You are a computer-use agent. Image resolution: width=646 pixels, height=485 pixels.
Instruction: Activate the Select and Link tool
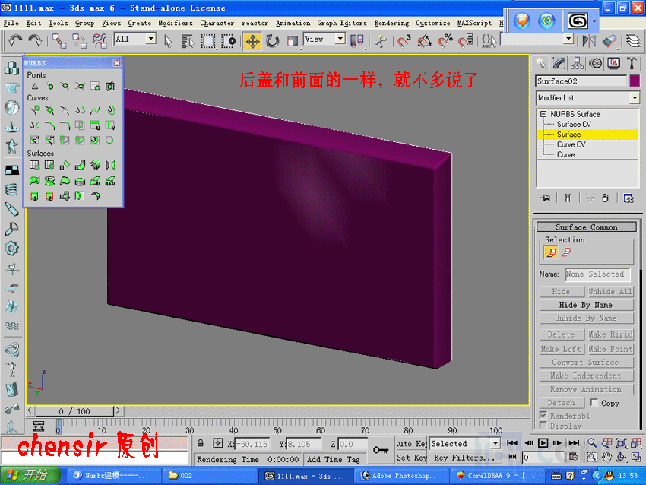(59, 41)
